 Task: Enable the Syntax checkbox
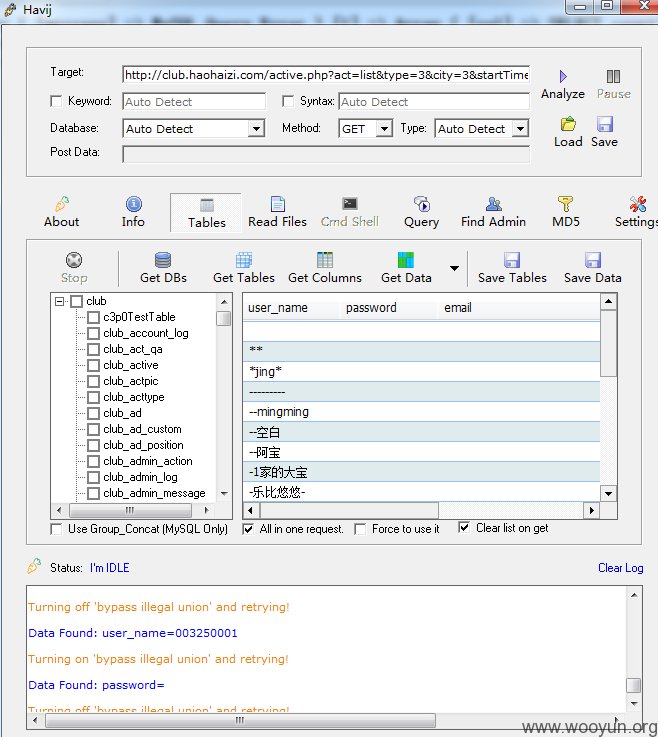(x=288, y=101)
